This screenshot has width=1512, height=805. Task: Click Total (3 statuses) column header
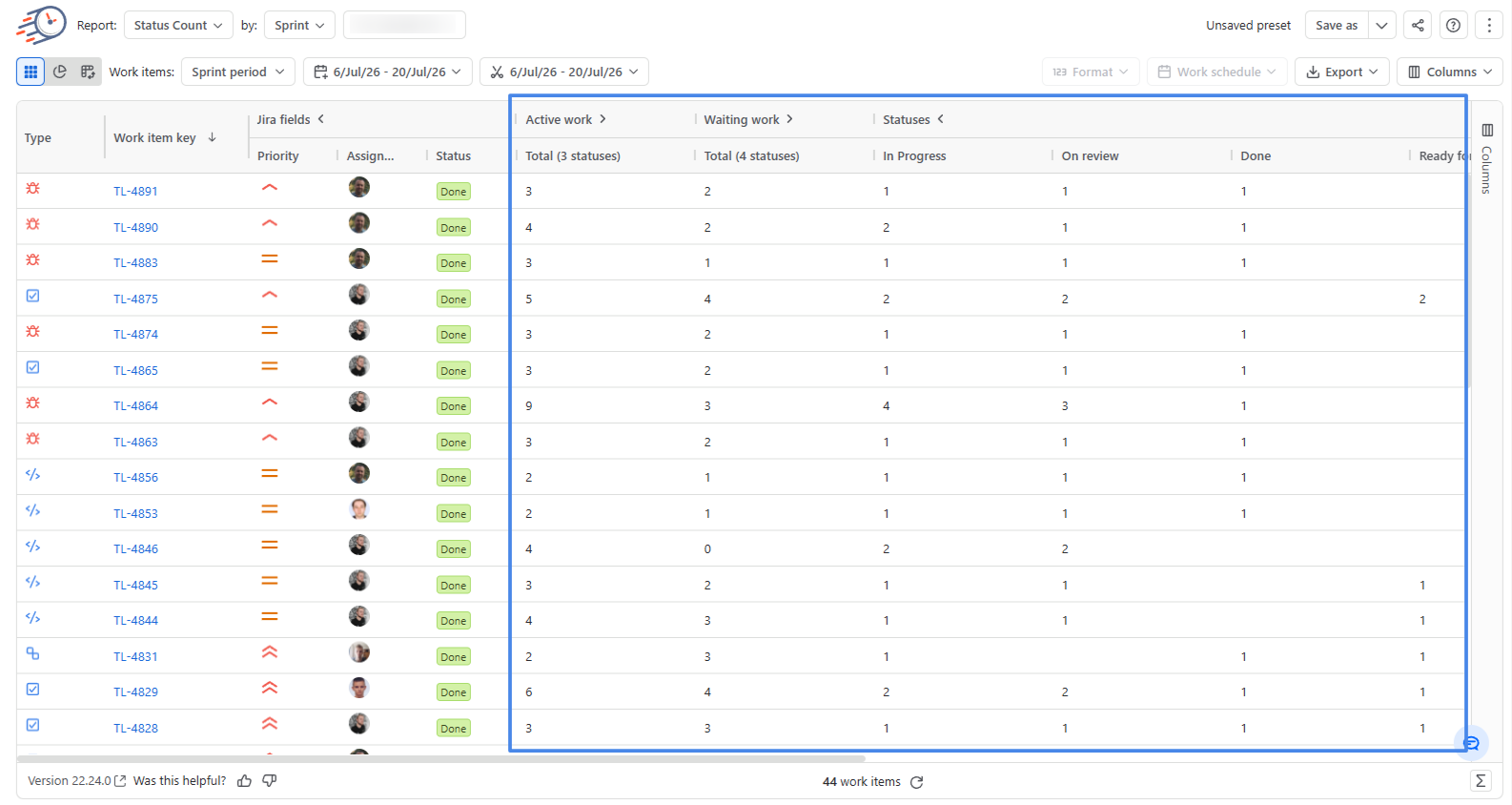point(573,156)
